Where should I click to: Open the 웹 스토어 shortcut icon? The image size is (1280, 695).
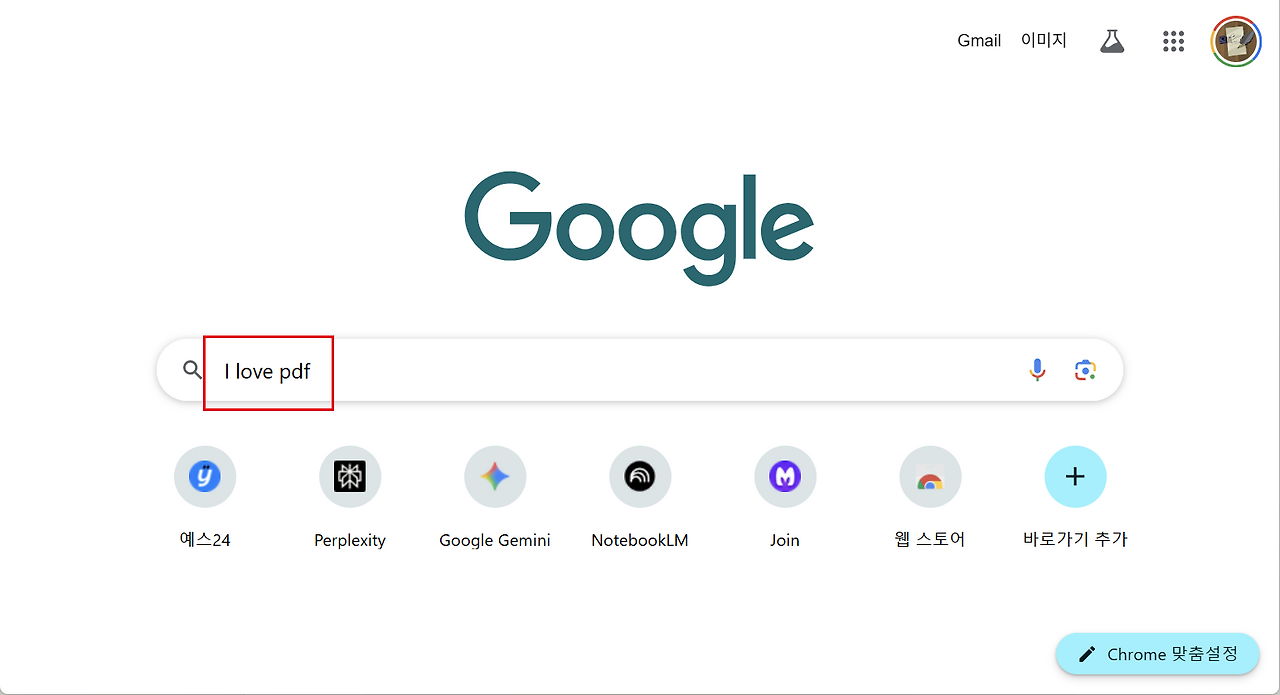click(x=930, y=477)
